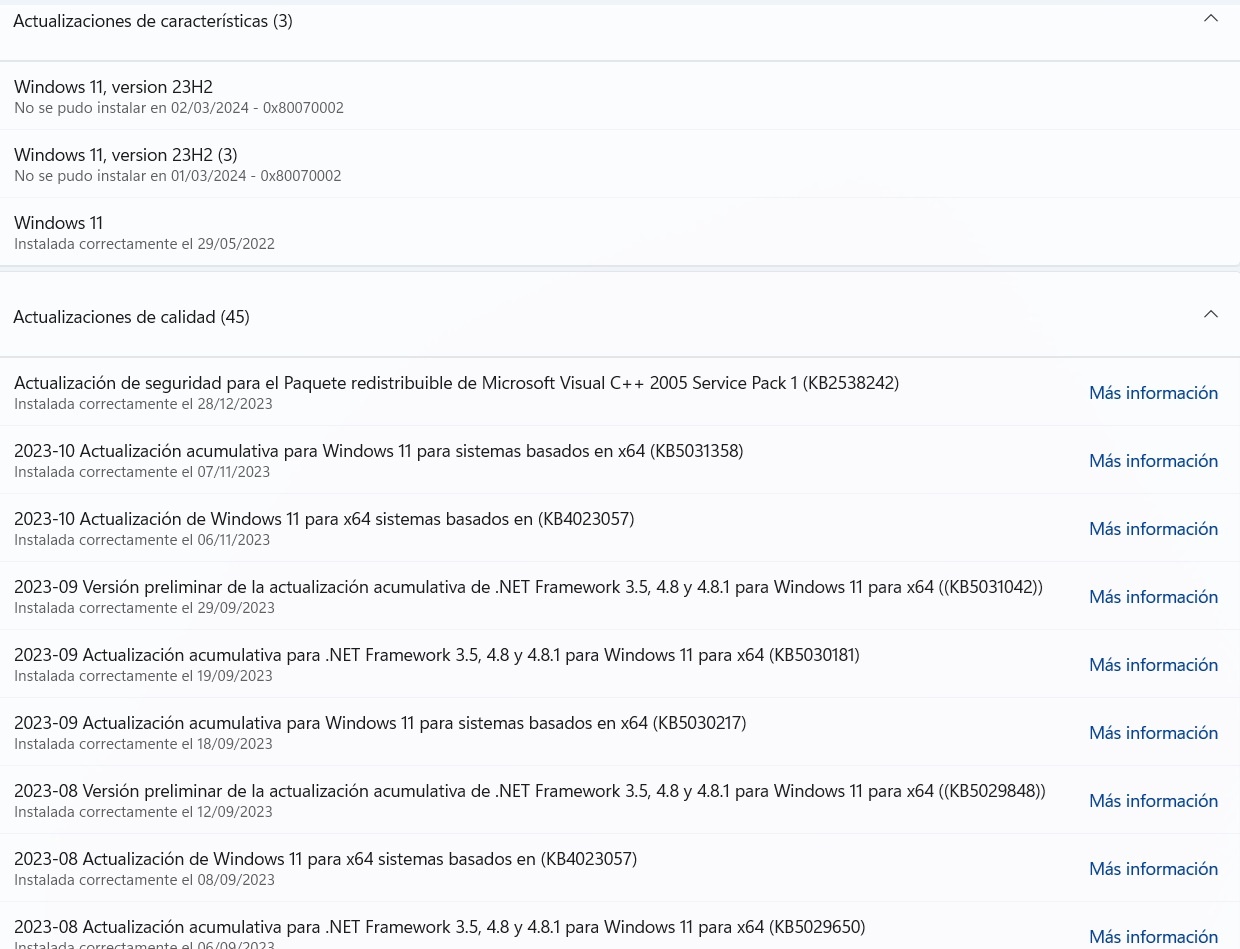Open Más información for KB5031042 update
The height and width of the screenshot is (949, 1240).
(x=1153, y=596)
